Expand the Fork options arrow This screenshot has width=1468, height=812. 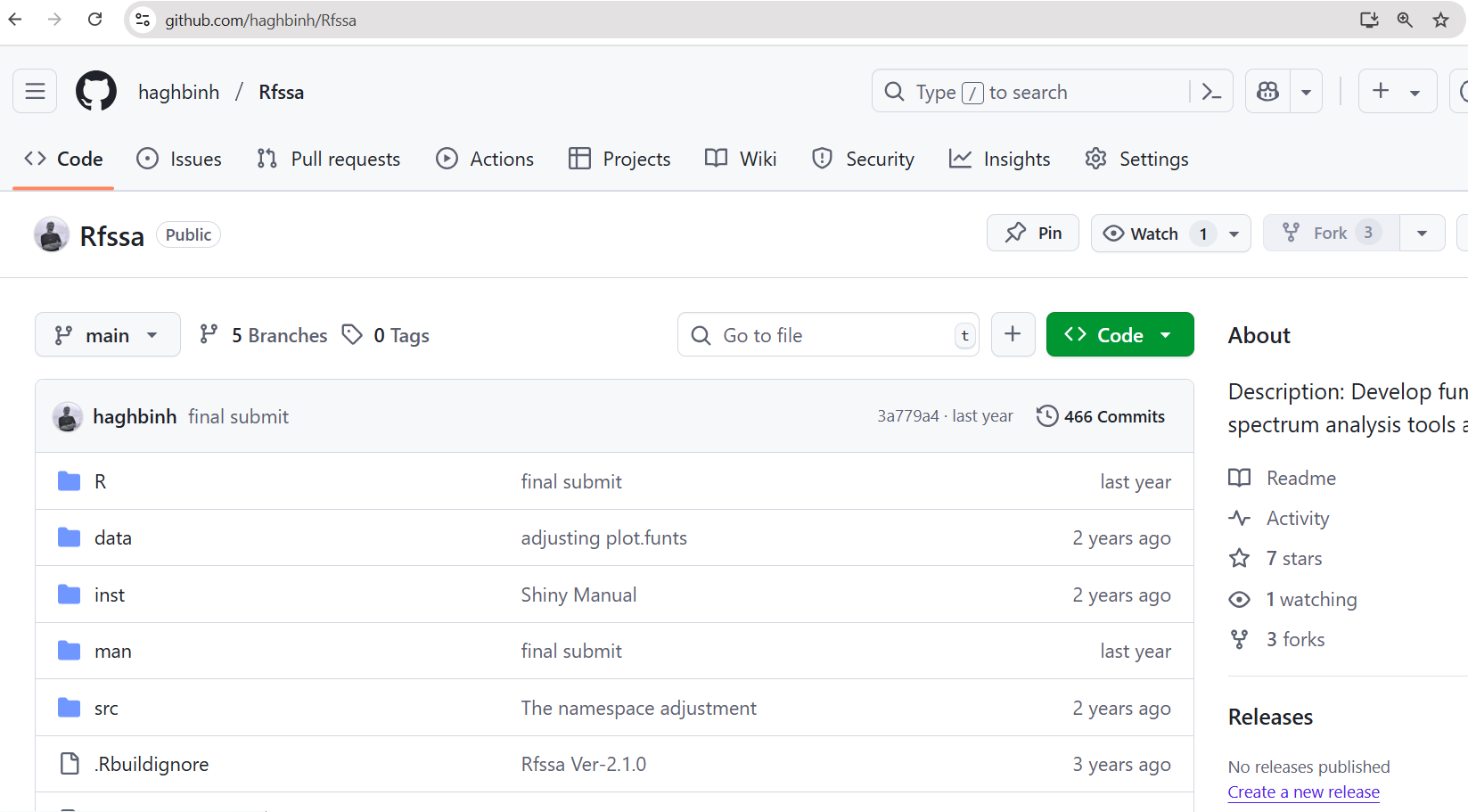pos(1421,233)
